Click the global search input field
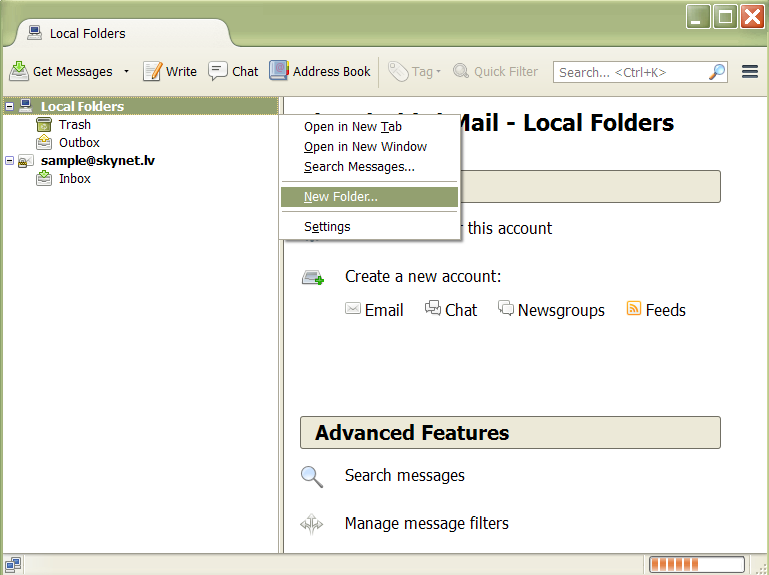 pyautogui.click(x=630, y=72)
